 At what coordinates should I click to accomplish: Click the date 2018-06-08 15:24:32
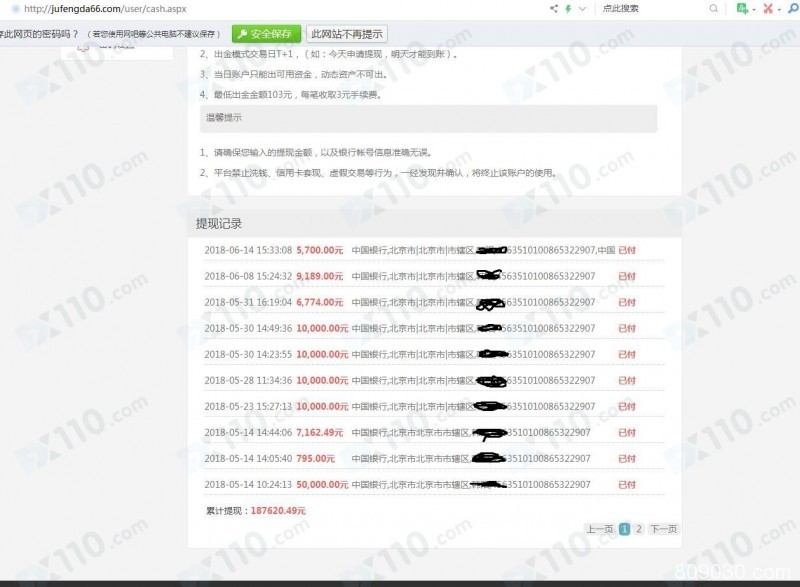click(248, 276)
